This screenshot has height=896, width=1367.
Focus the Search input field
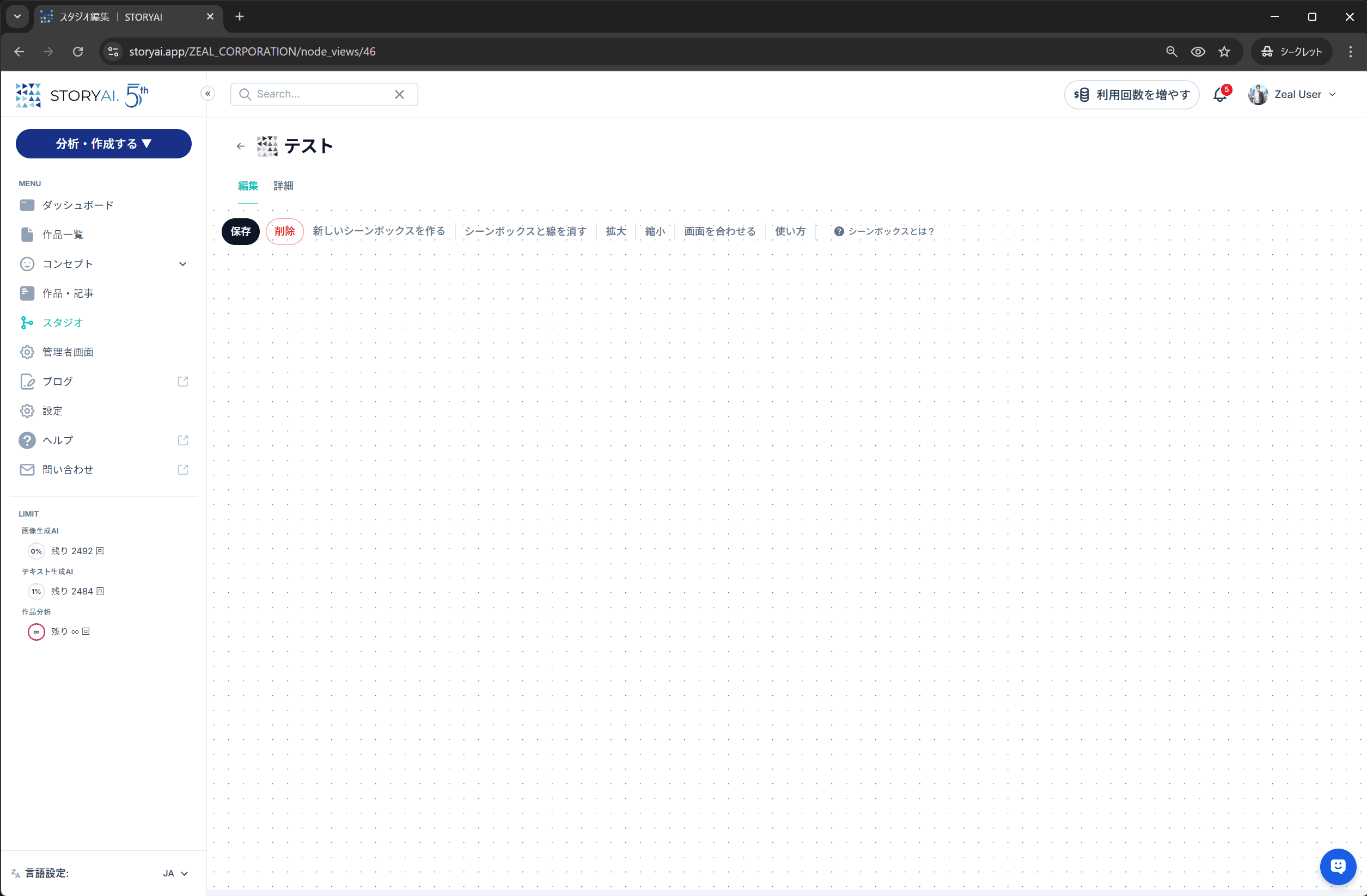tap(324, 94)
